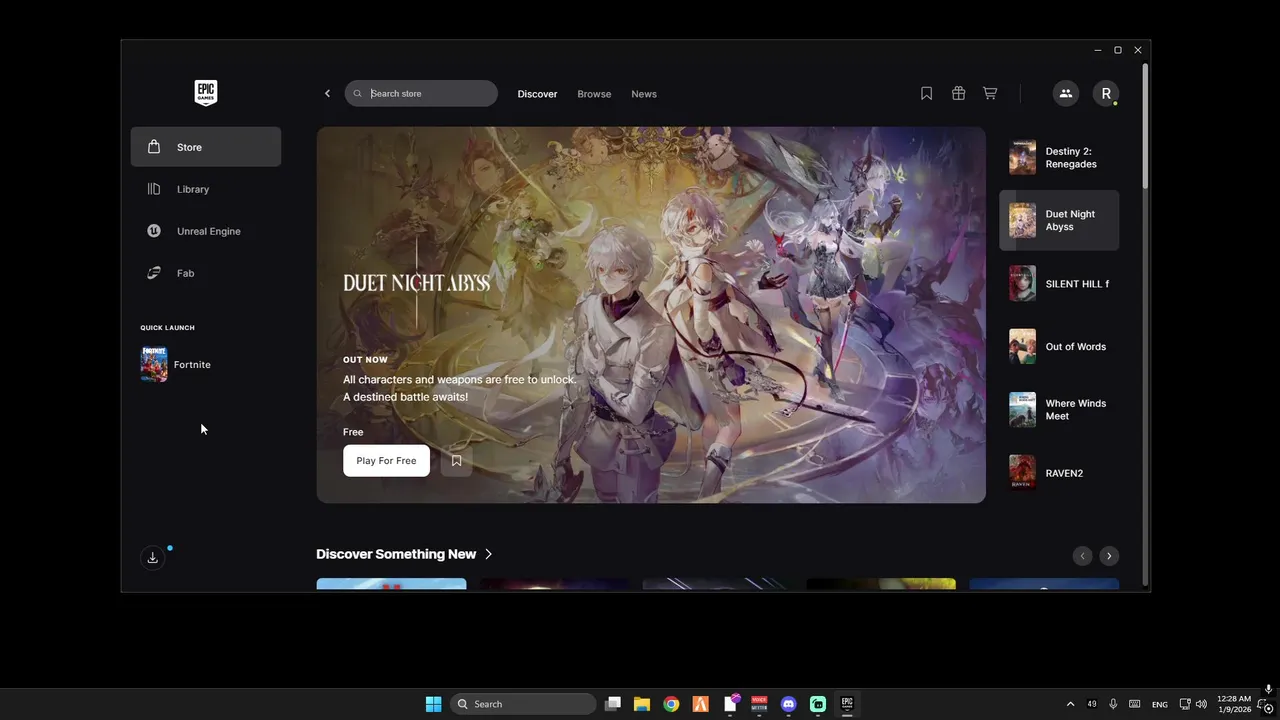1280x720 pixels.
Task: Click the microphone tray icon
Action: click(1113, 704)
